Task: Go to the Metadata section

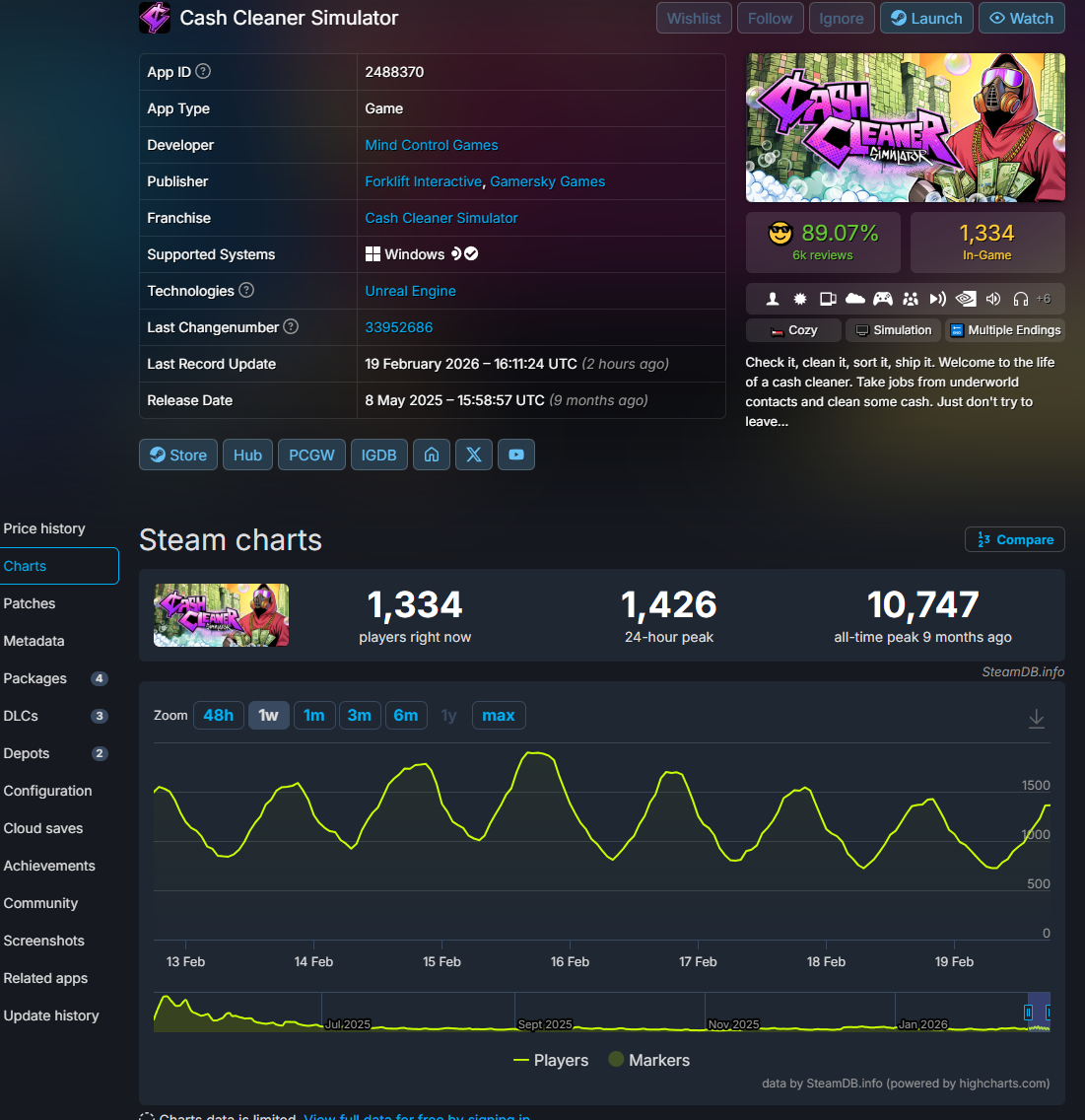Action: coord(34,641)
